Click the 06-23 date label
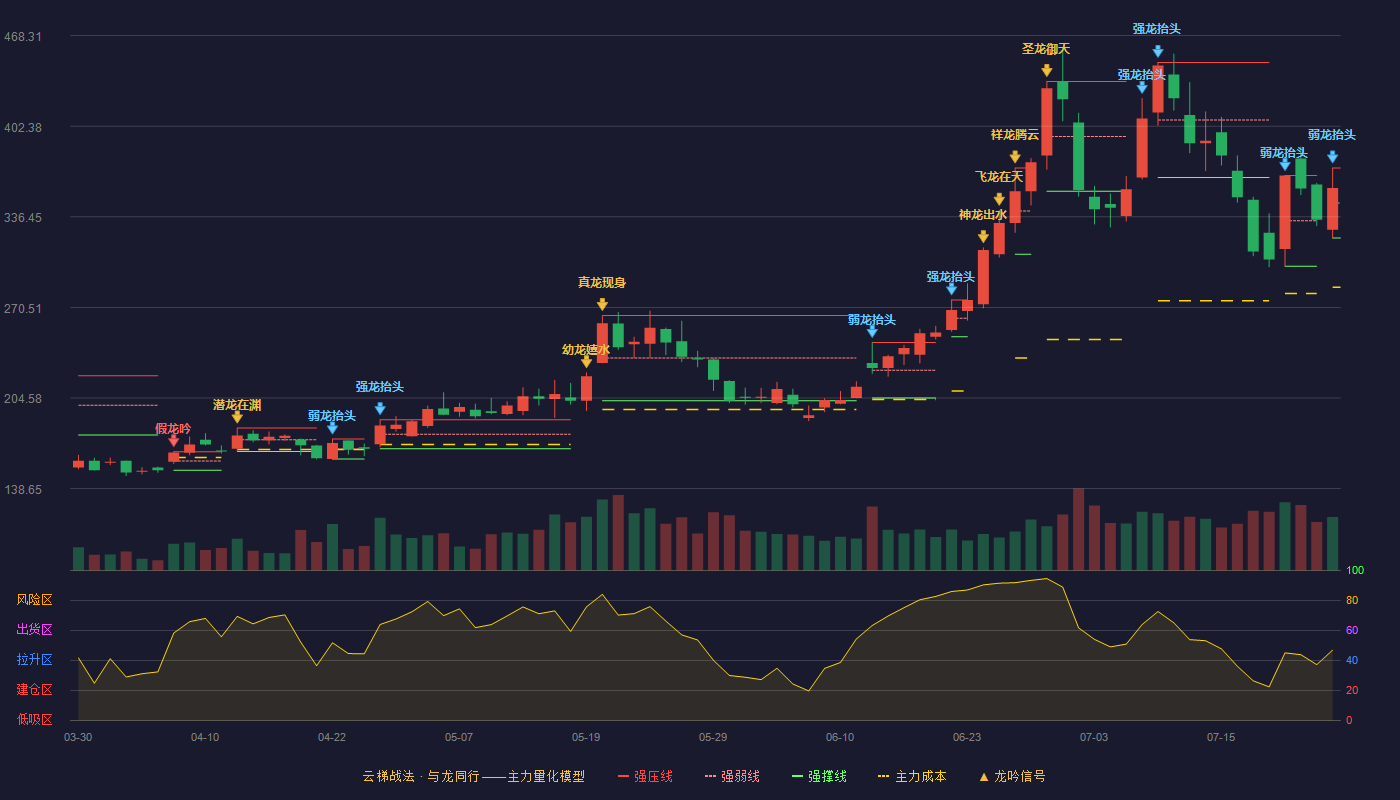Image resolution: width=1400 pixels, height=800 pixels. [x=967, y=737]
